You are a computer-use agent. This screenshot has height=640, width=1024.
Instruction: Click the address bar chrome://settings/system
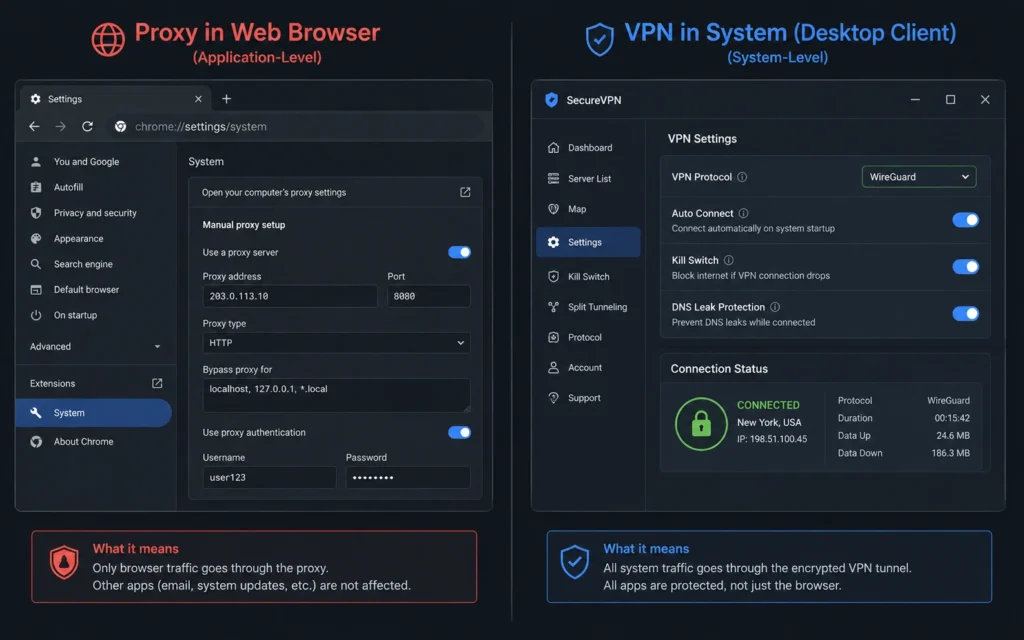pyautogui.click(x=297, y=127)
